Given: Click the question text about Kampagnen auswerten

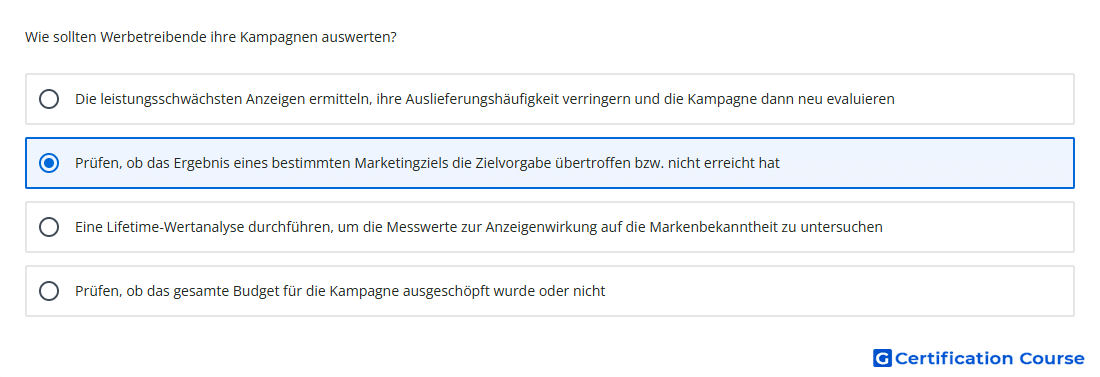Looking at the screenshot, I should [x=210, y=37].
